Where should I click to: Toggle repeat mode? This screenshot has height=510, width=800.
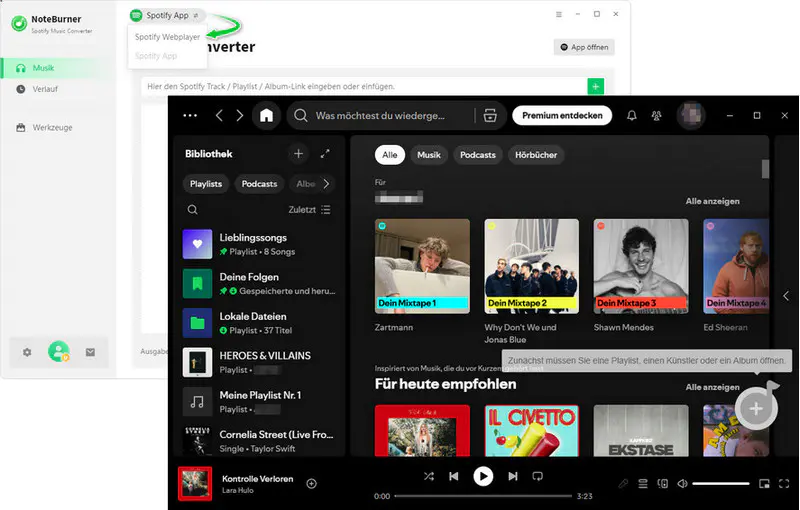537,476
